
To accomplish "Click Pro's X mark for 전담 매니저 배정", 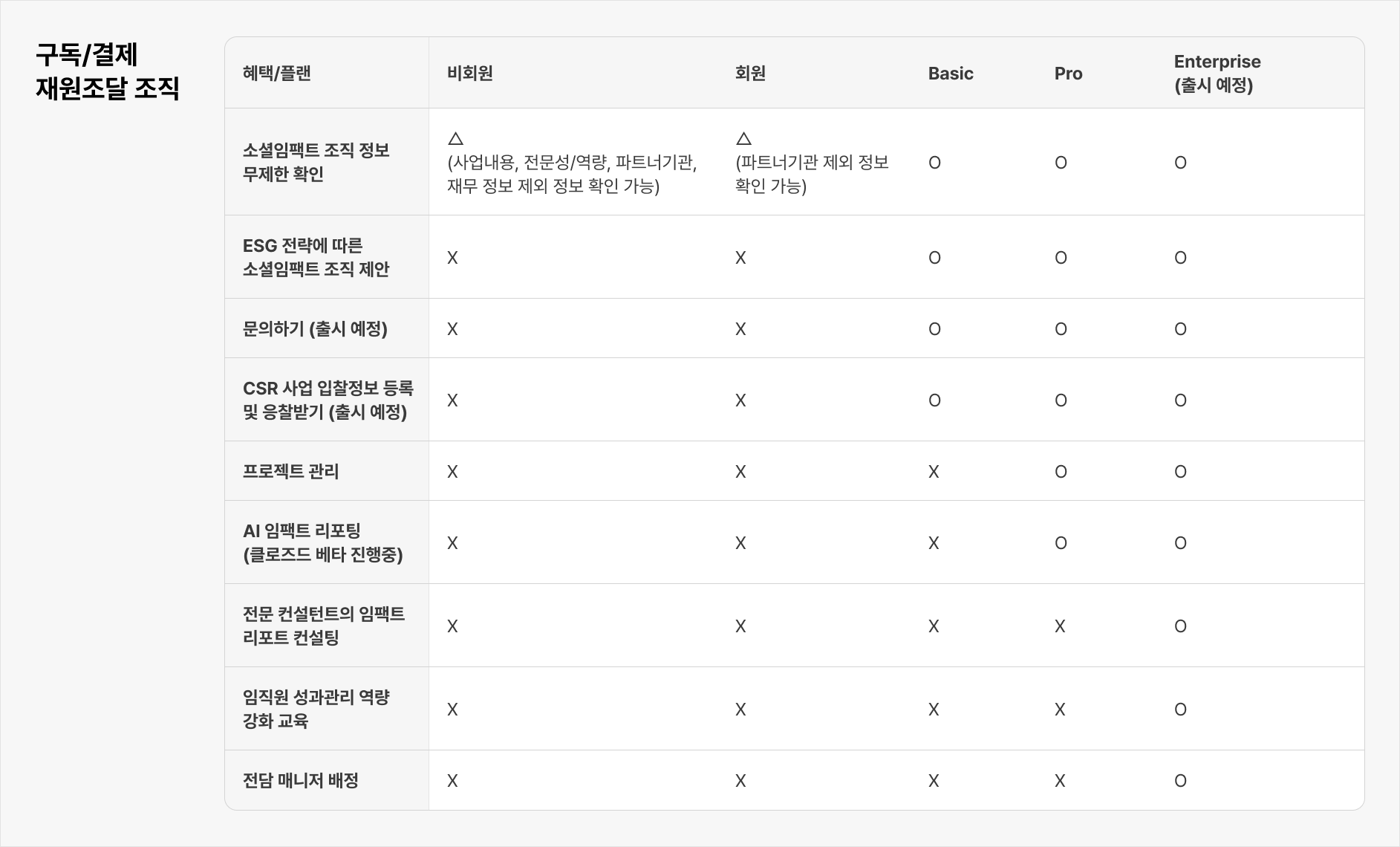I will (1060, 781).
